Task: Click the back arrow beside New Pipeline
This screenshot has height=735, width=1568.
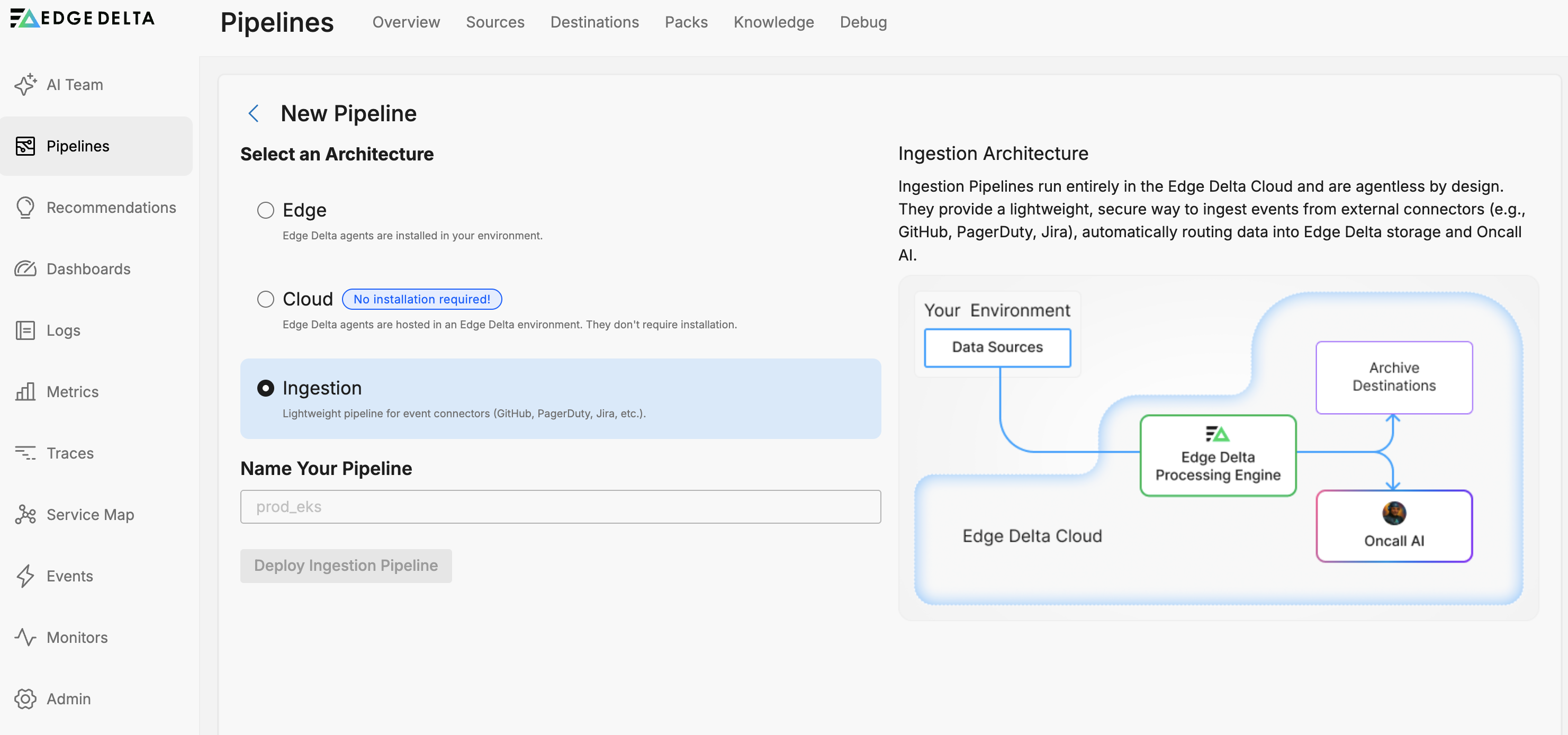Action: coord(254,113)
